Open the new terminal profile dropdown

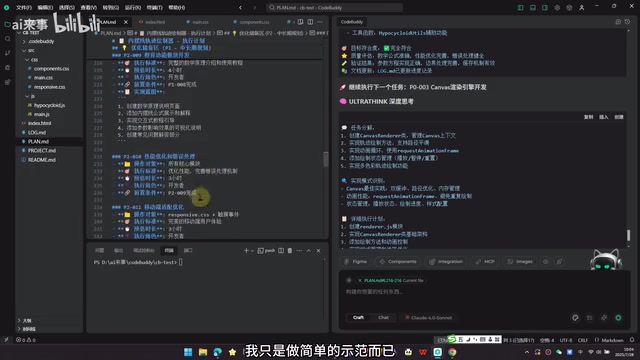pos(252,251)
